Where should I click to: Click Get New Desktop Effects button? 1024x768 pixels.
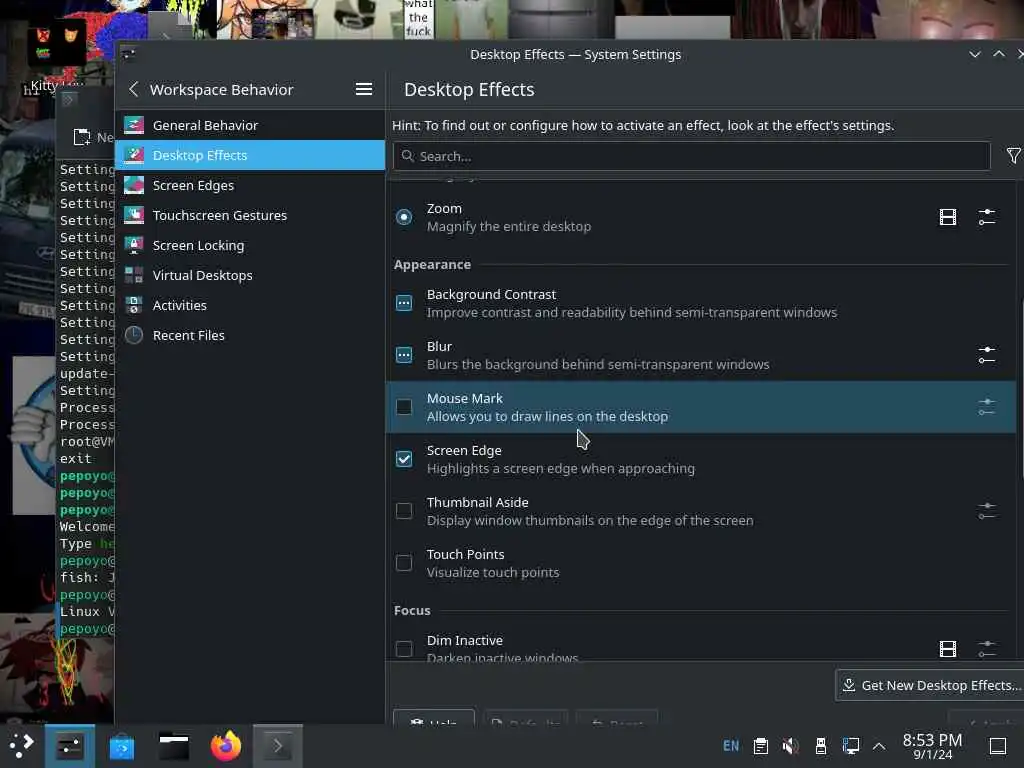pos(931,685)
